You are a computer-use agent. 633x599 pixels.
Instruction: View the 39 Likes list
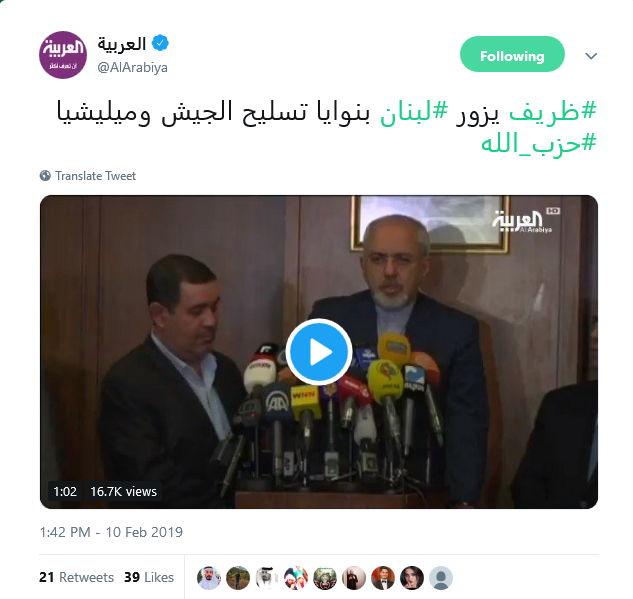pos(149,577)
